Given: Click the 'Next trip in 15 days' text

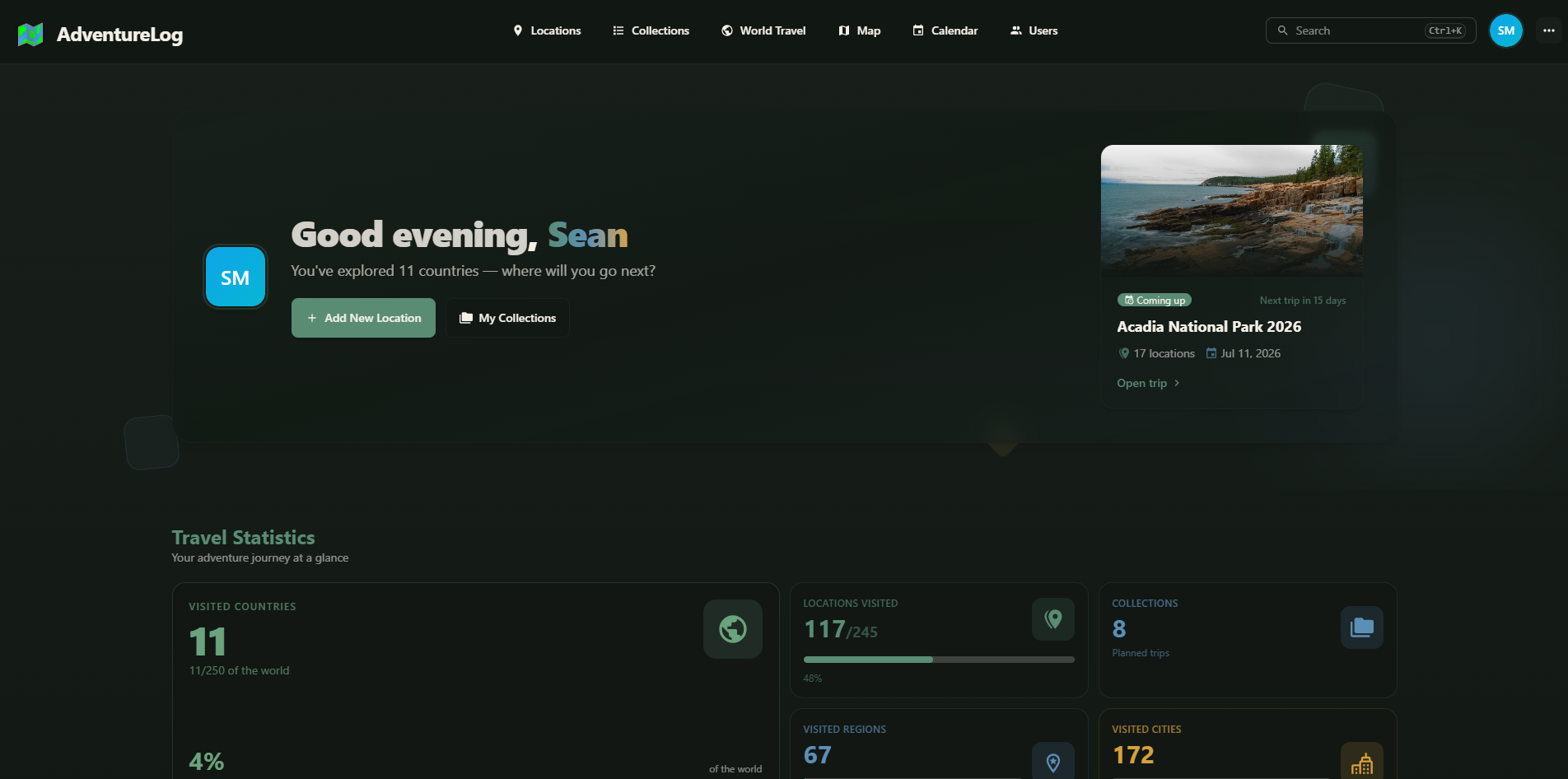Looking at the screenshot, I should (x=1303, y=301).
